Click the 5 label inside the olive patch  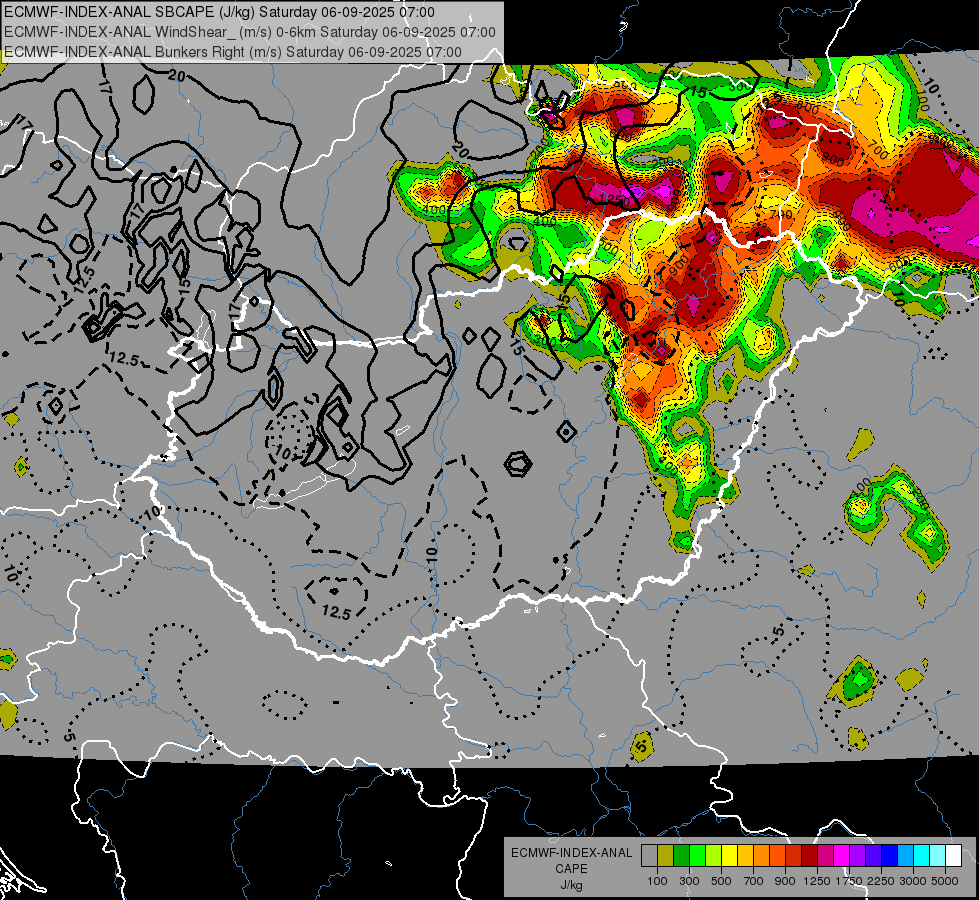[x=641, y=746]
